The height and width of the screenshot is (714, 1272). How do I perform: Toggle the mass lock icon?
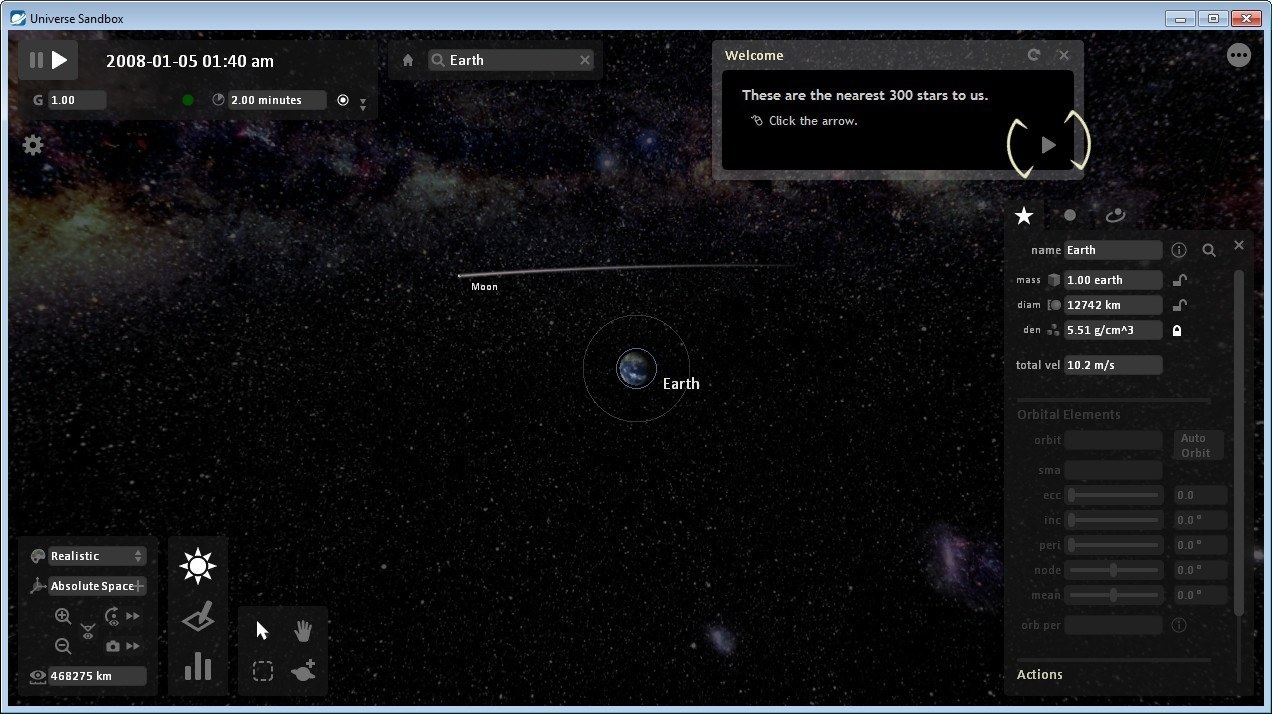pos(1179,280)
